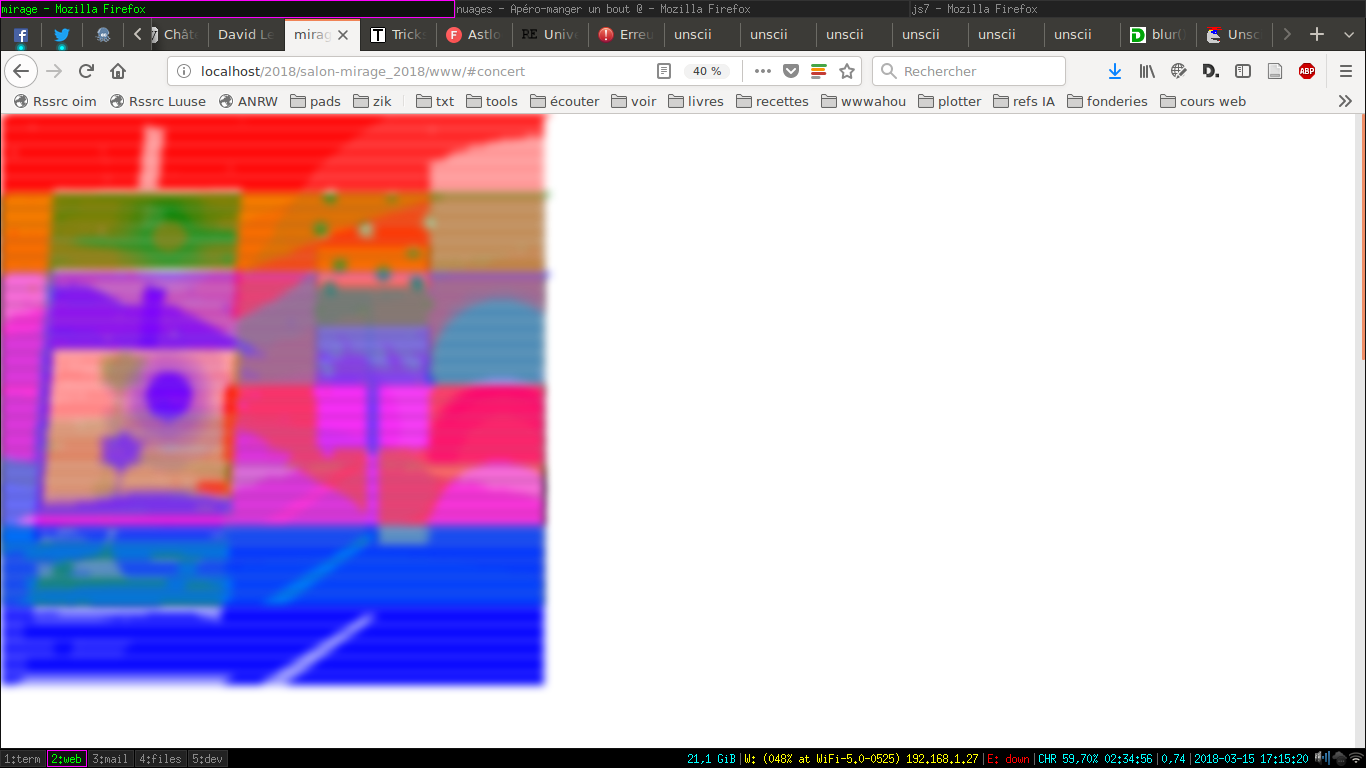The image size is (1366, 768).
Task: Open the Downloads panel
Action: [x=1115, y=71]
